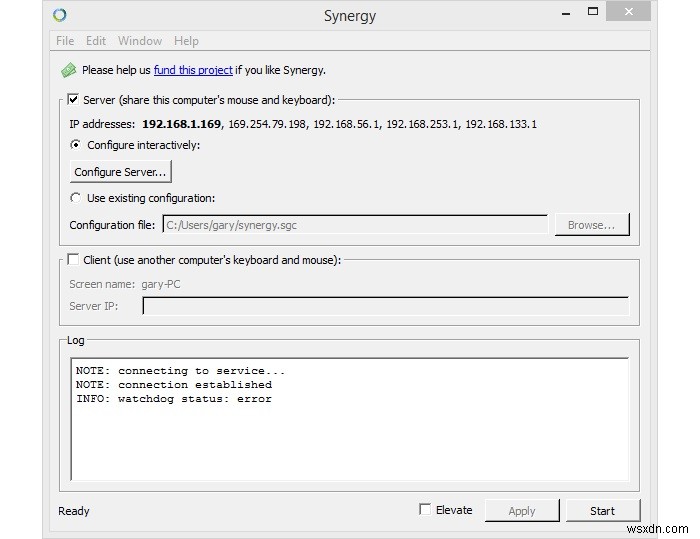The height and width of the screenshot is (539, 700).
Task: Open the File menu
Action: pyautogui.click(x=65, y=41)
